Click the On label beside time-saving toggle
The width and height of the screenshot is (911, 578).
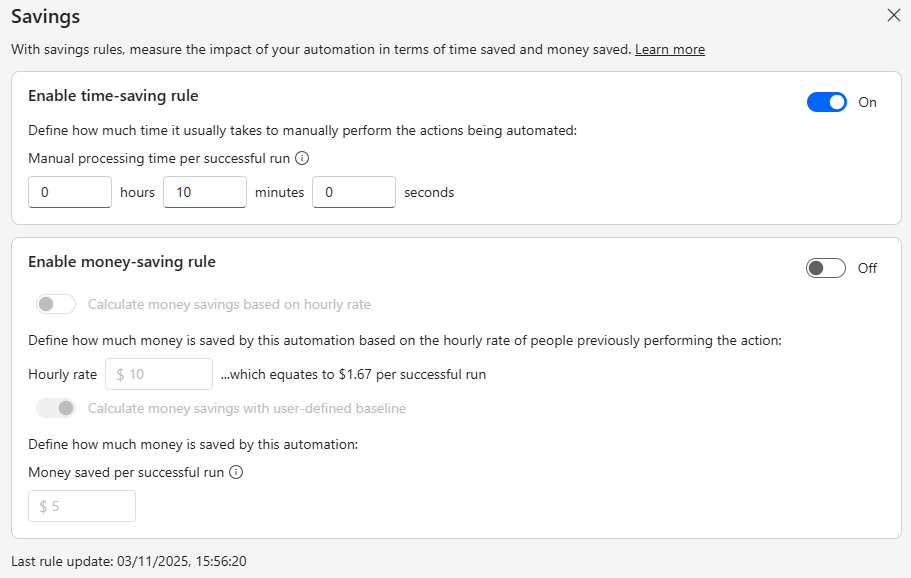click(867, 101)
